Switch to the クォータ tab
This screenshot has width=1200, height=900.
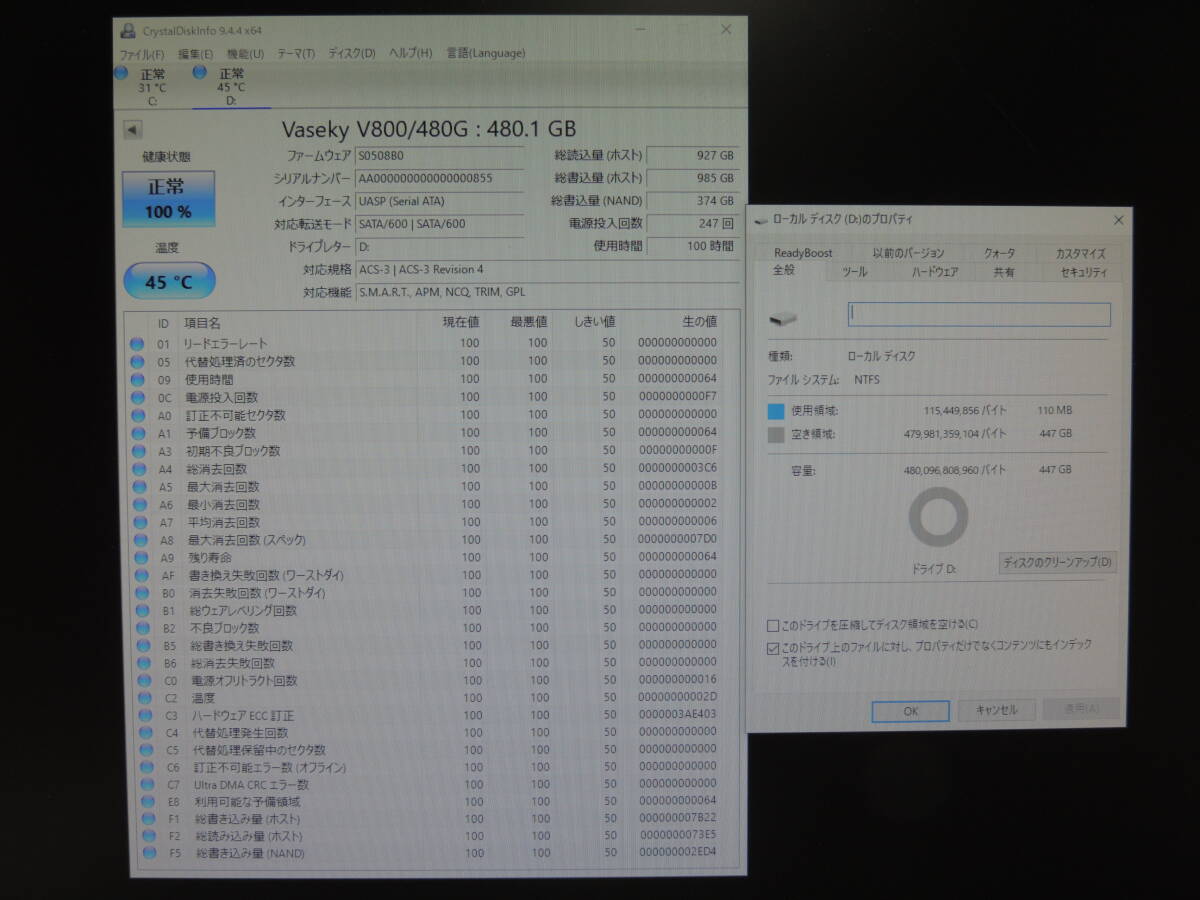click(x=999, y=254)
